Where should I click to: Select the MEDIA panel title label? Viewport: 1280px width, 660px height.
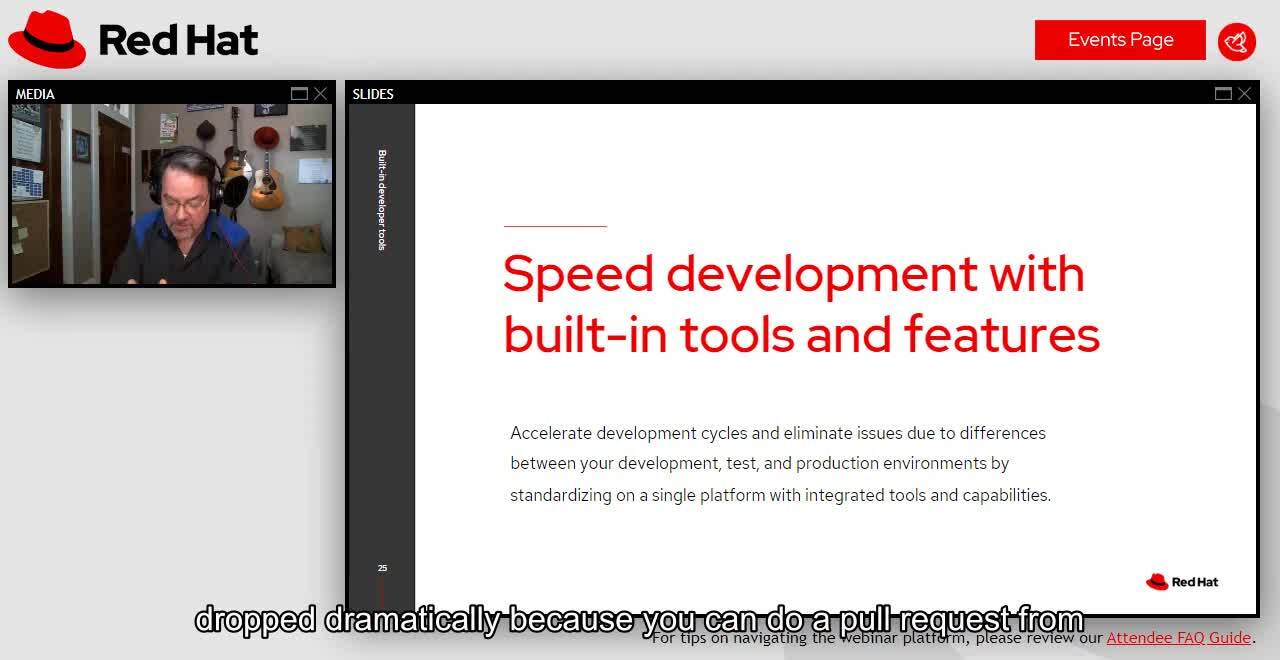tap(35, 94)
